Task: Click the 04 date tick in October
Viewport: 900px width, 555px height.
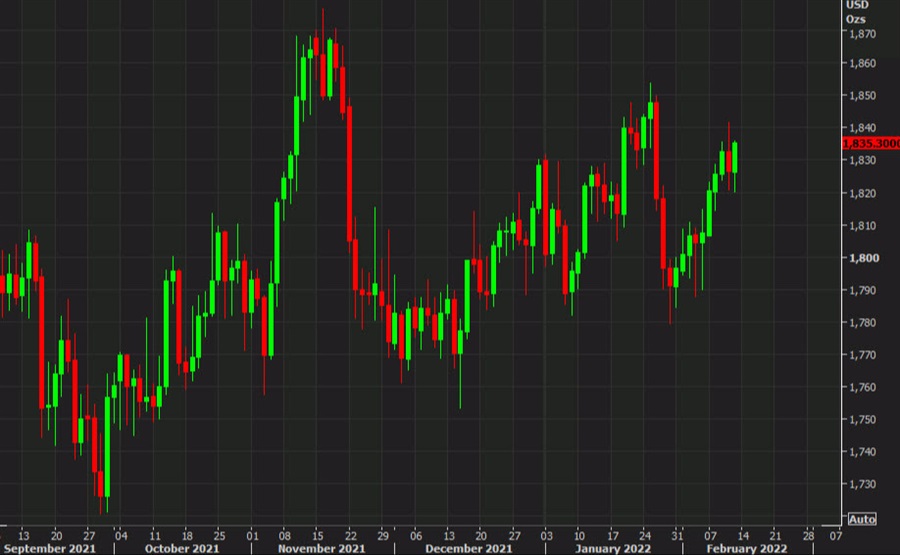Action: [121, 536]
